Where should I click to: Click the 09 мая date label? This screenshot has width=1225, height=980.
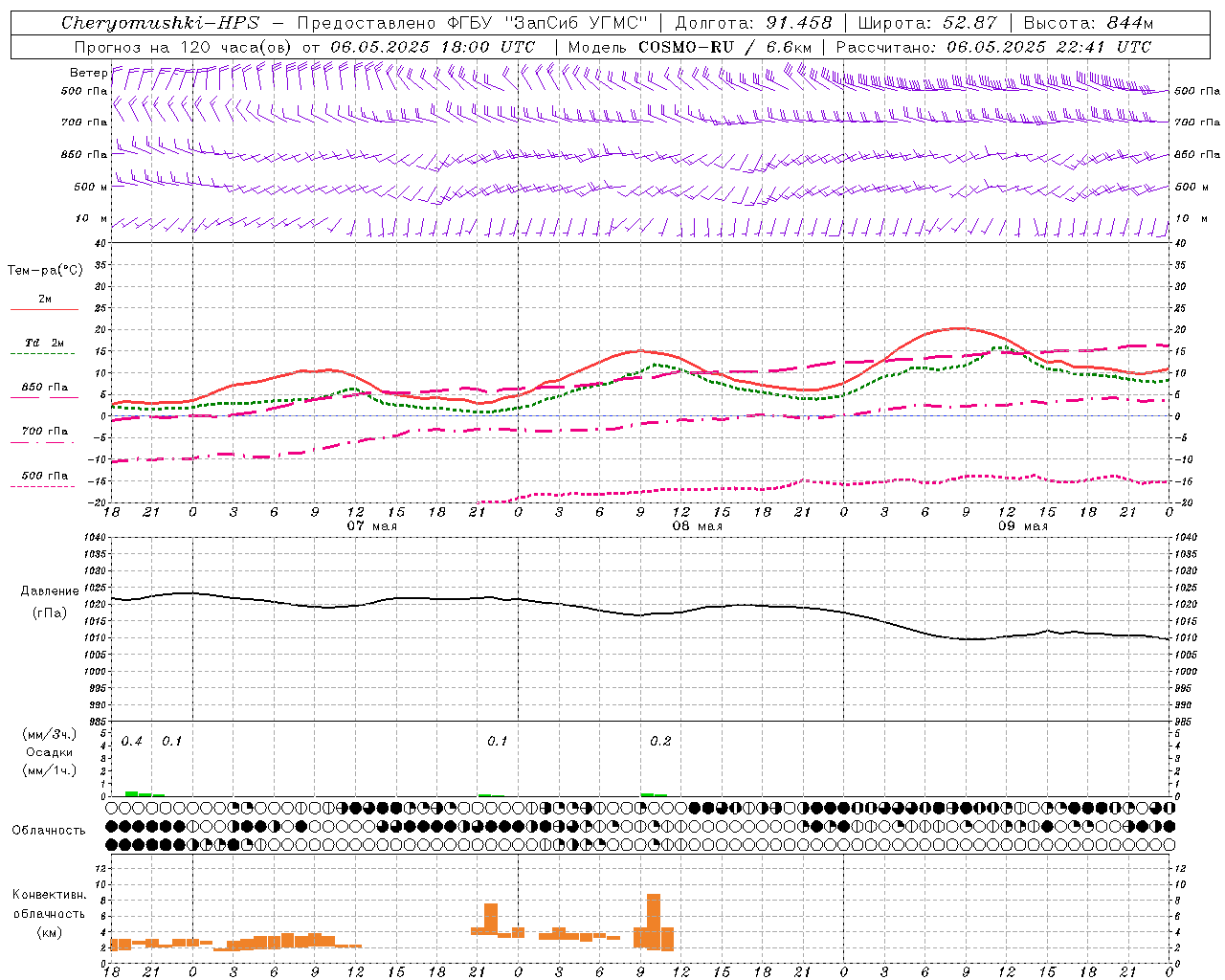click(x=1022, y=526)
